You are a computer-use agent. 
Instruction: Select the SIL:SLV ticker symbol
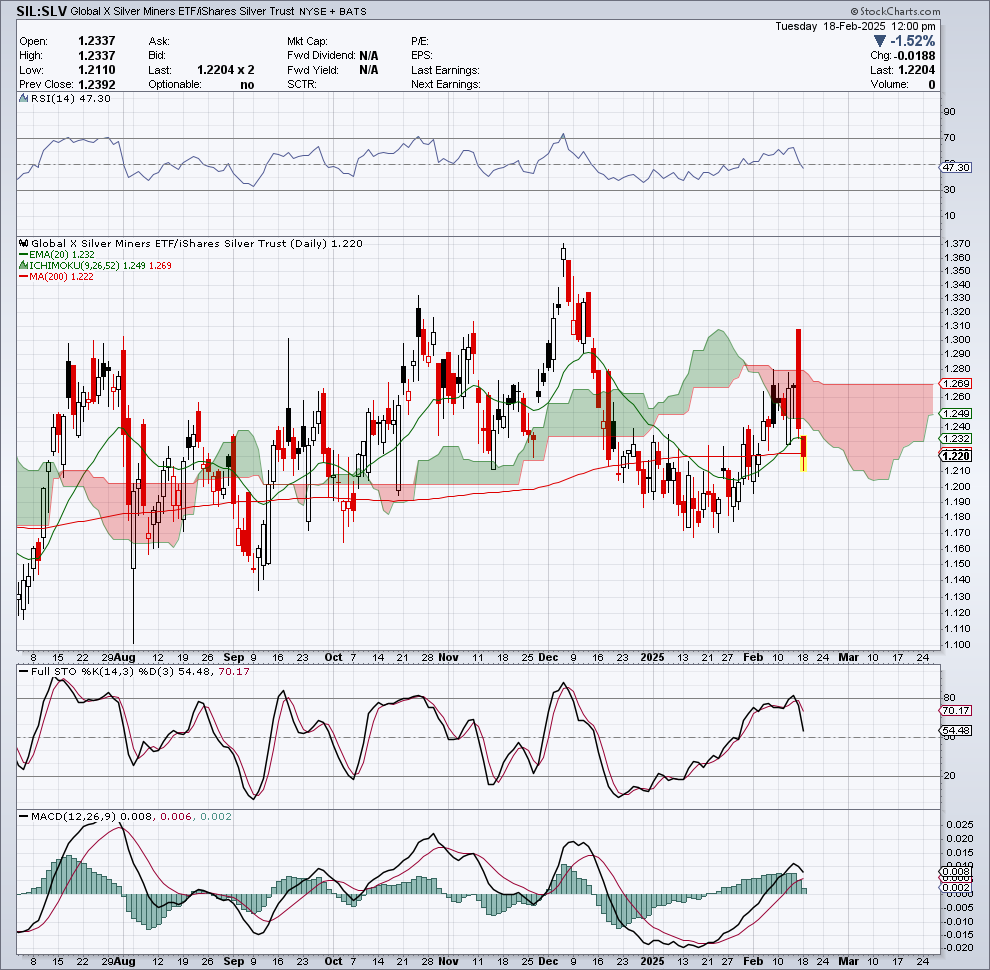[42, 11]
